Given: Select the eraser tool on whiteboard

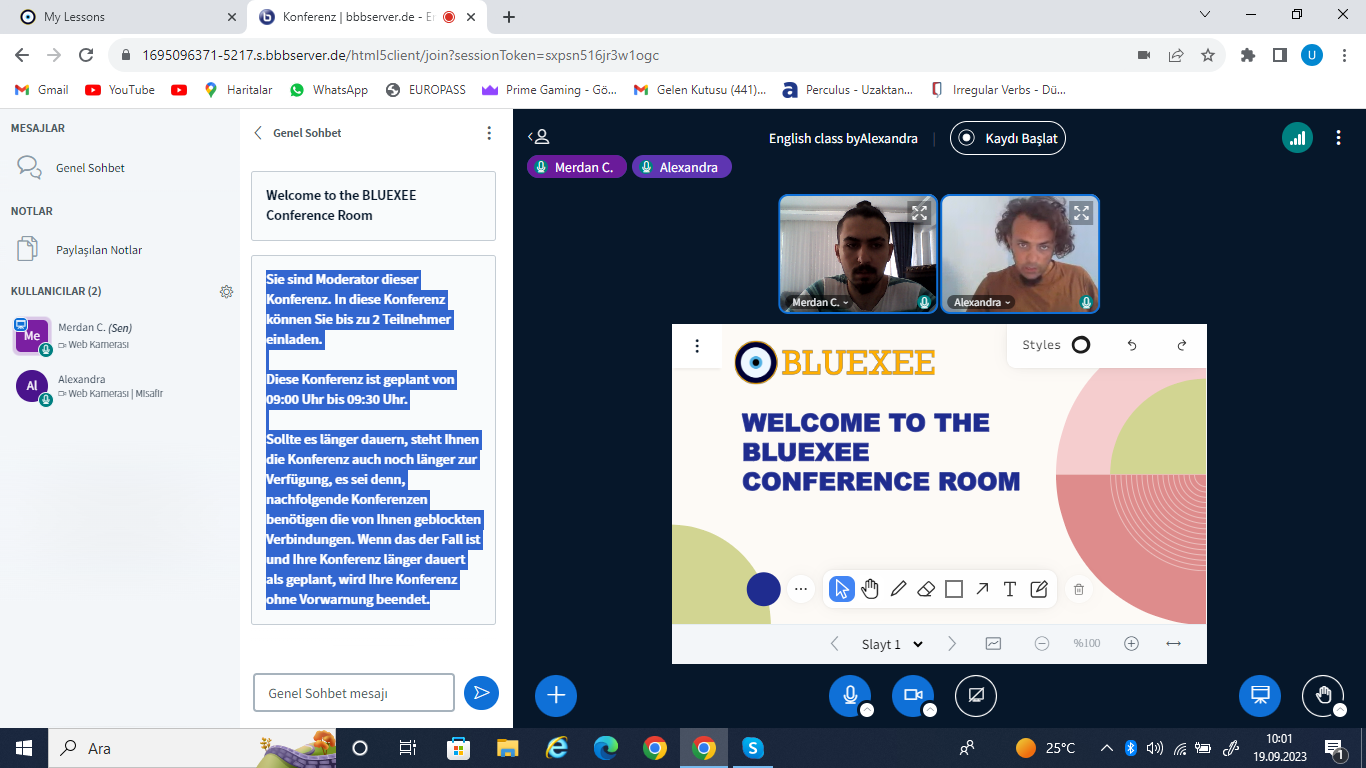Looking at the screenshot, I should click(x=926, y=589).
